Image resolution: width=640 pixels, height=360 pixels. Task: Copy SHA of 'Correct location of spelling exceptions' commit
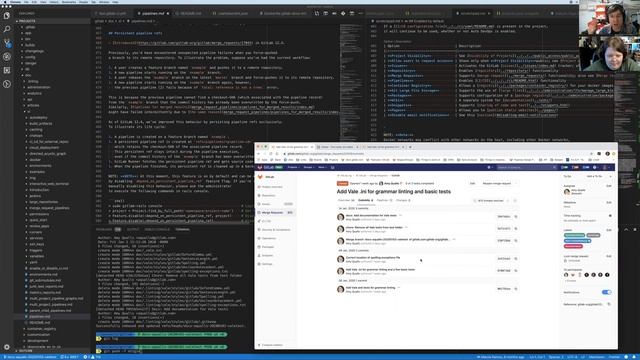tap(516, 259)
